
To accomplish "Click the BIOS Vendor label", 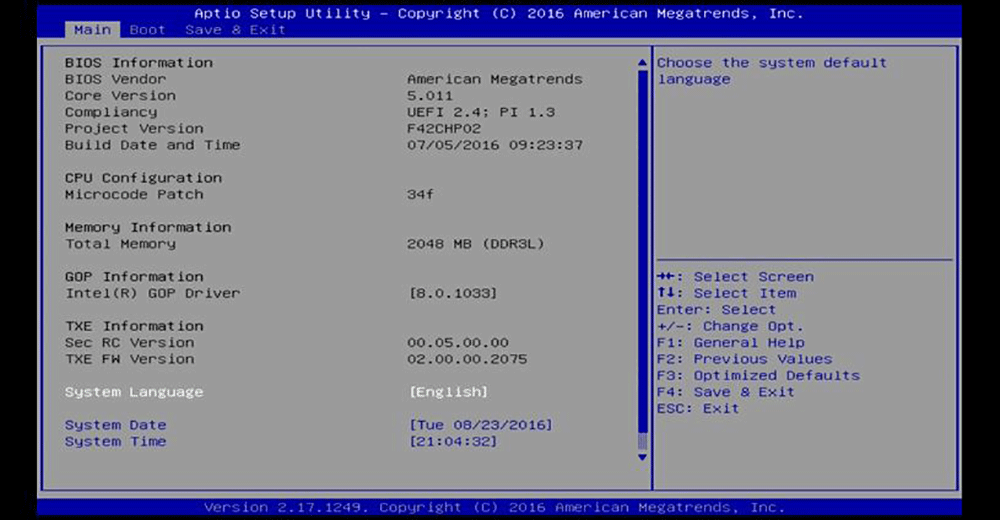I will click(x=115, y=79).
